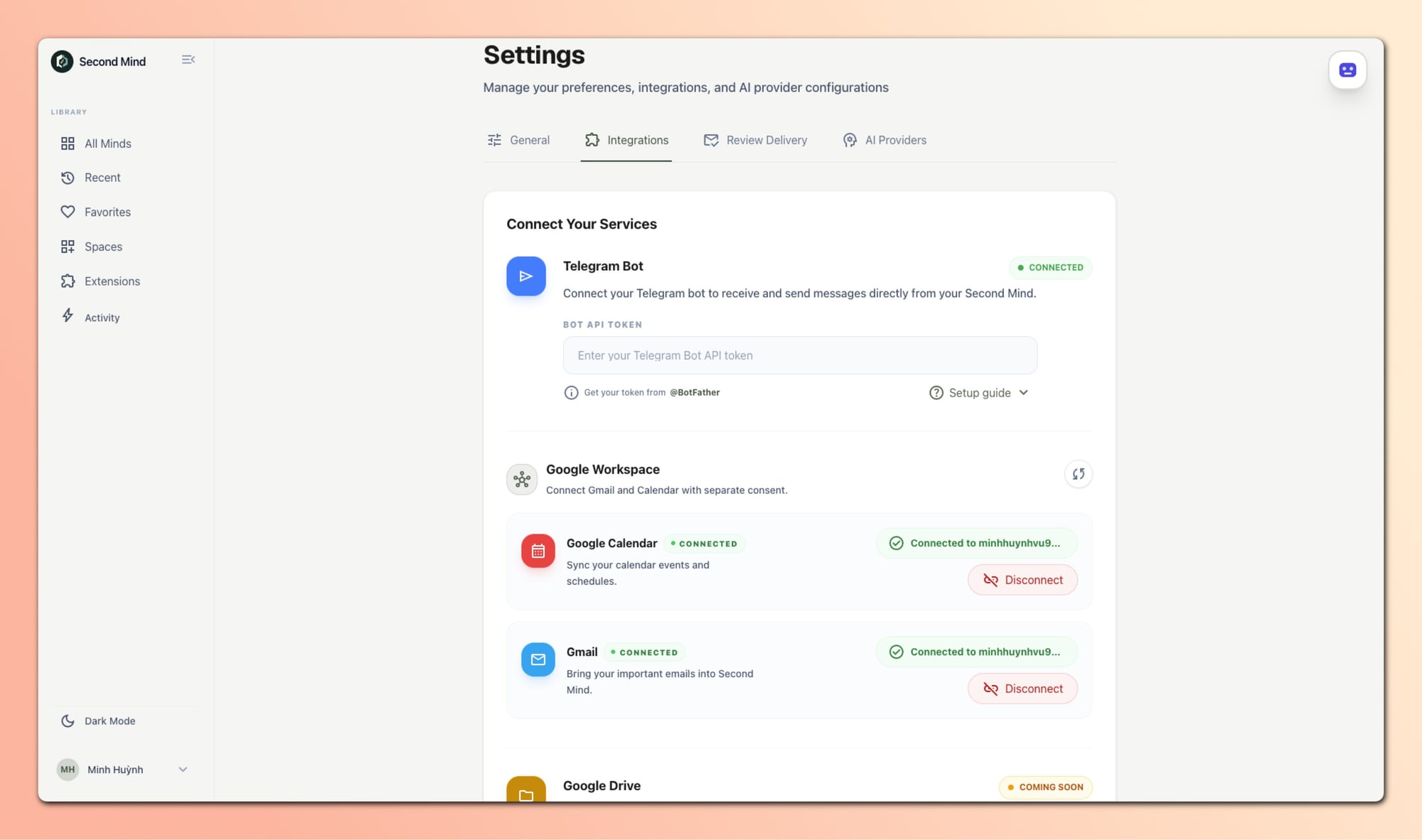Click the blue Telegram Bot icon
1422x840 pixels.
[x=526, y=276]
